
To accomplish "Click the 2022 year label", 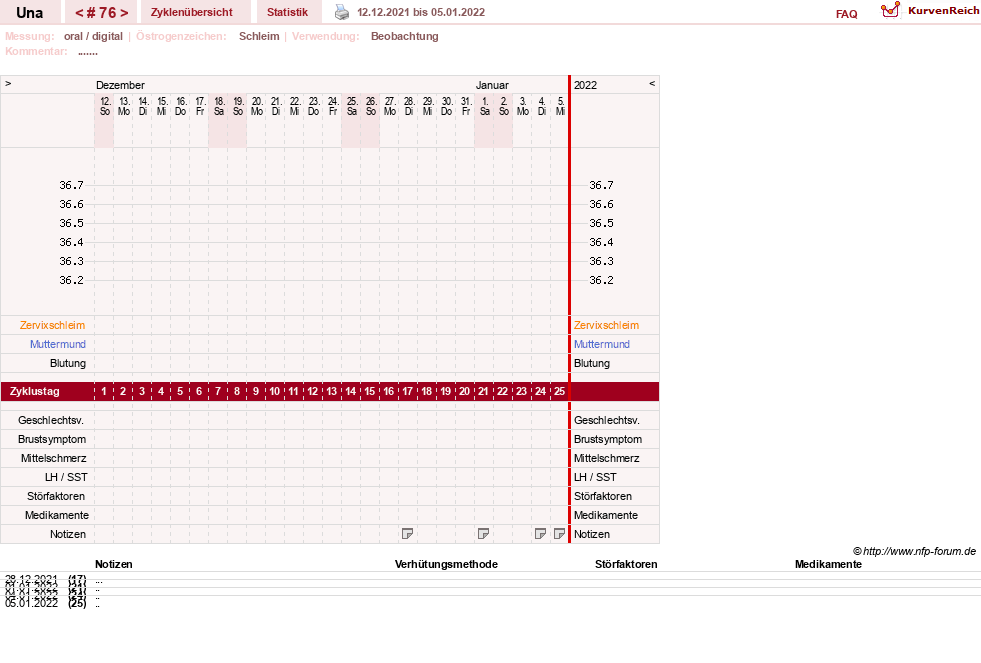I will click(x=586, y=85).
